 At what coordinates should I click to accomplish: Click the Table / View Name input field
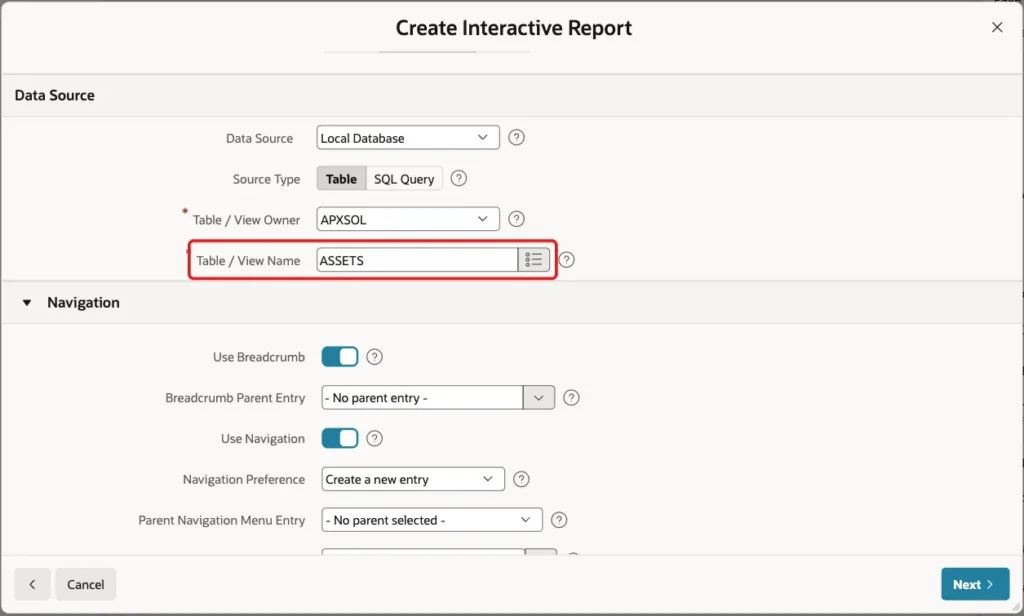point(417,260)
